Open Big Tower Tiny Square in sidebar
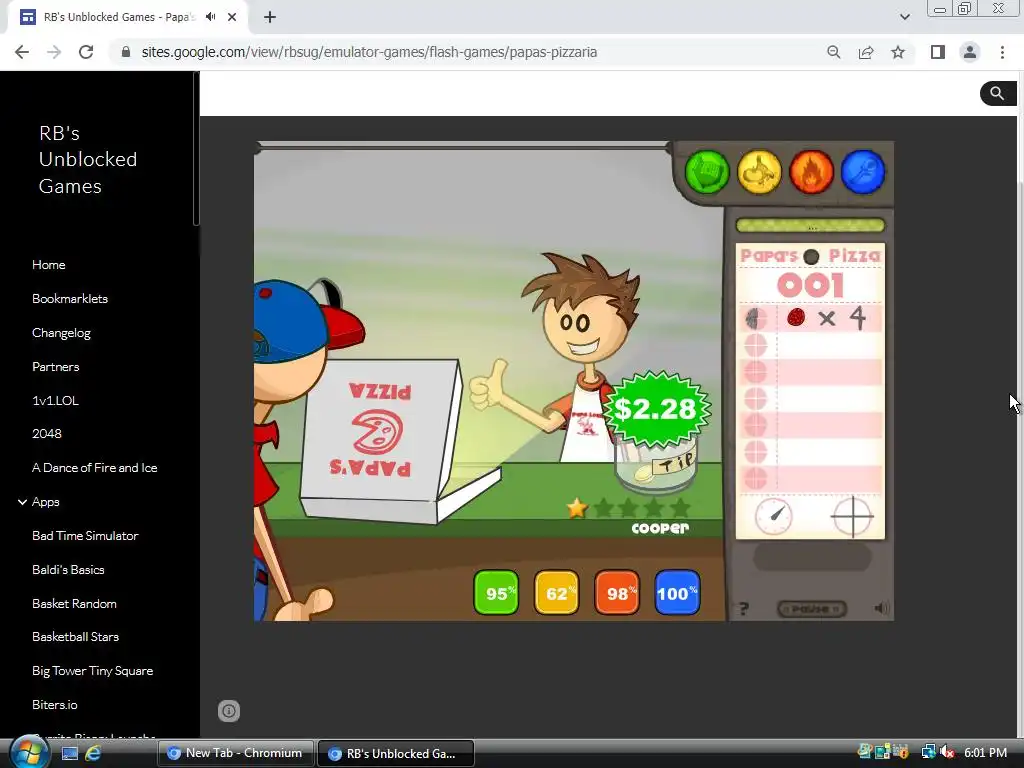This screenshot has width=1024, height=768. [92, 671]
